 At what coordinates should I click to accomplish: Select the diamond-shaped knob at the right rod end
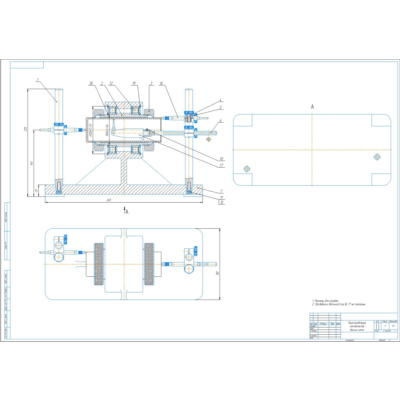[x=209, y=138]
